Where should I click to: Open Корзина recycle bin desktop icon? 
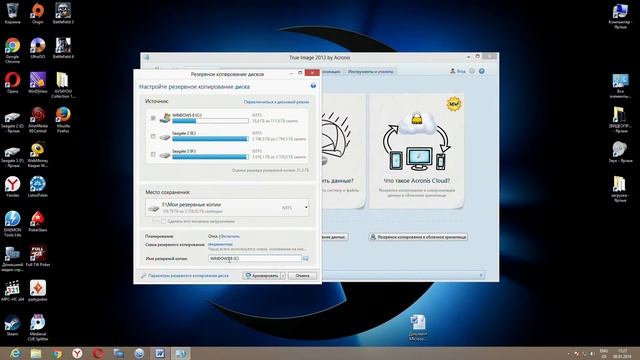click(x=13, y=13)
